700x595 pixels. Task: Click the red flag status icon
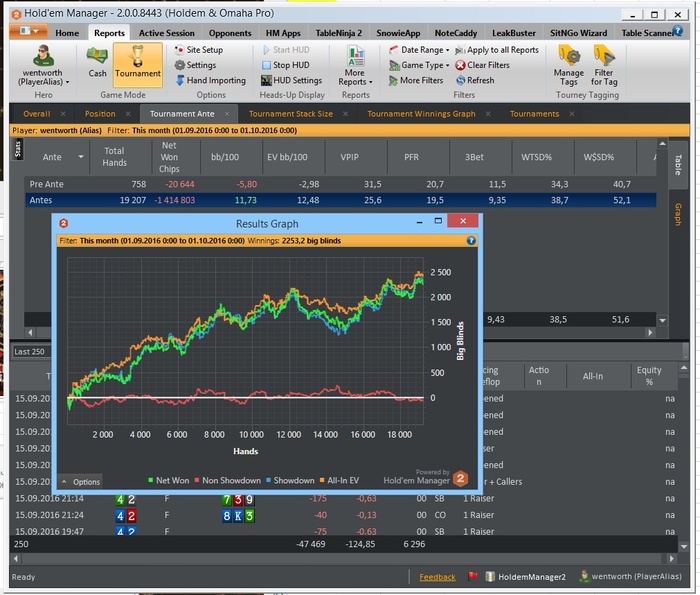tap(472, 576)
